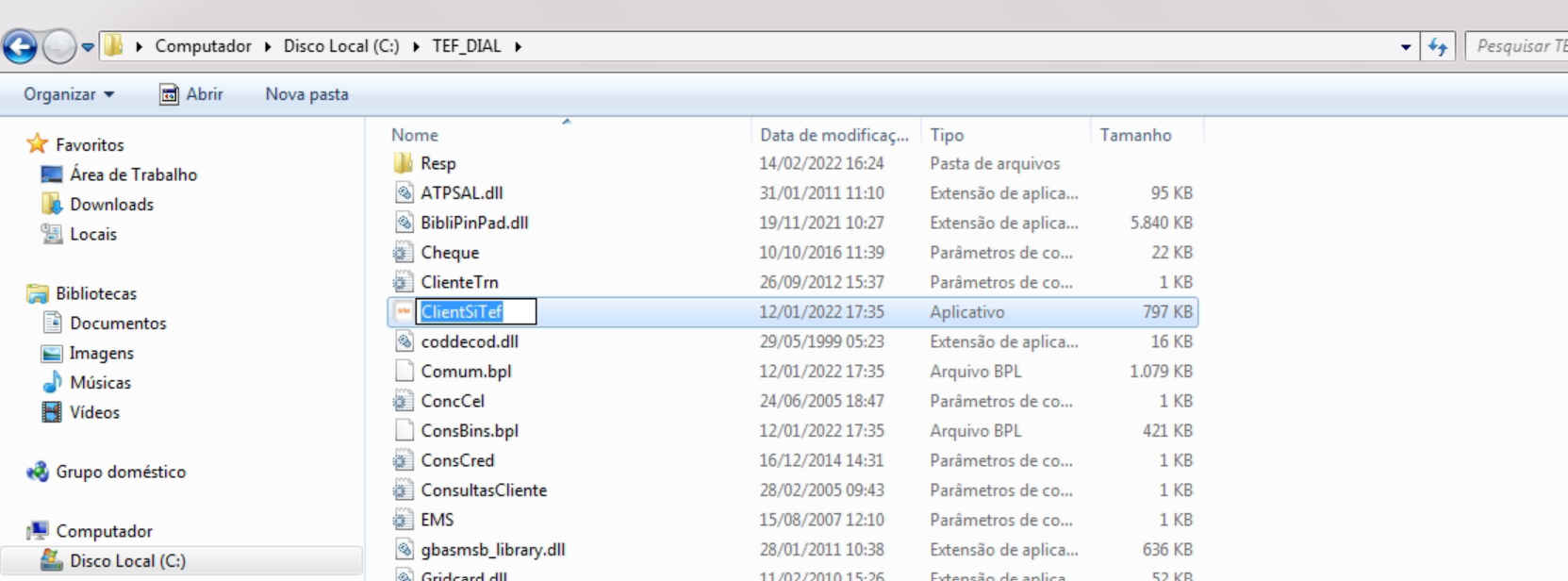Image resolution: width=1568 pixels, height=581 pixels.
Task: Open Vídeos library
Action: coord(94,412)
